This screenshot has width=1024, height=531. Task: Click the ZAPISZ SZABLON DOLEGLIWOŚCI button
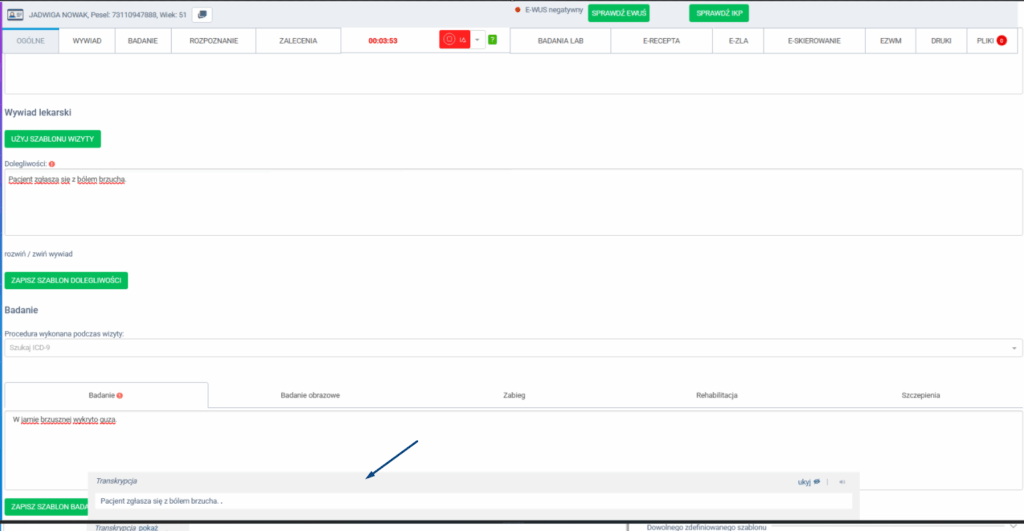pyautogui.click(x=66, y=281)
